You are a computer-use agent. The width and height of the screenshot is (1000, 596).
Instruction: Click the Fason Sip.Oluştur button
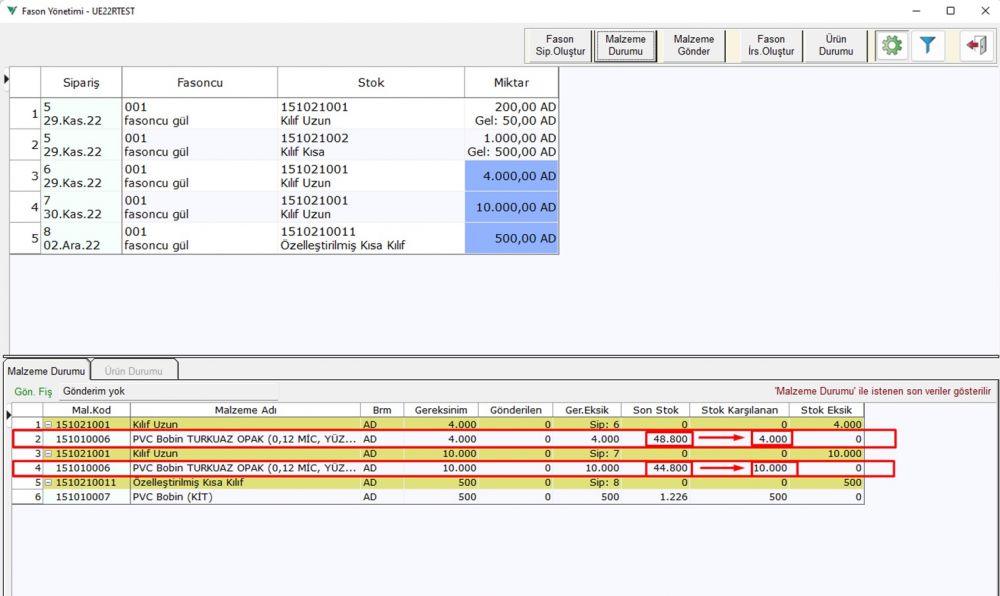click(559, 46)
